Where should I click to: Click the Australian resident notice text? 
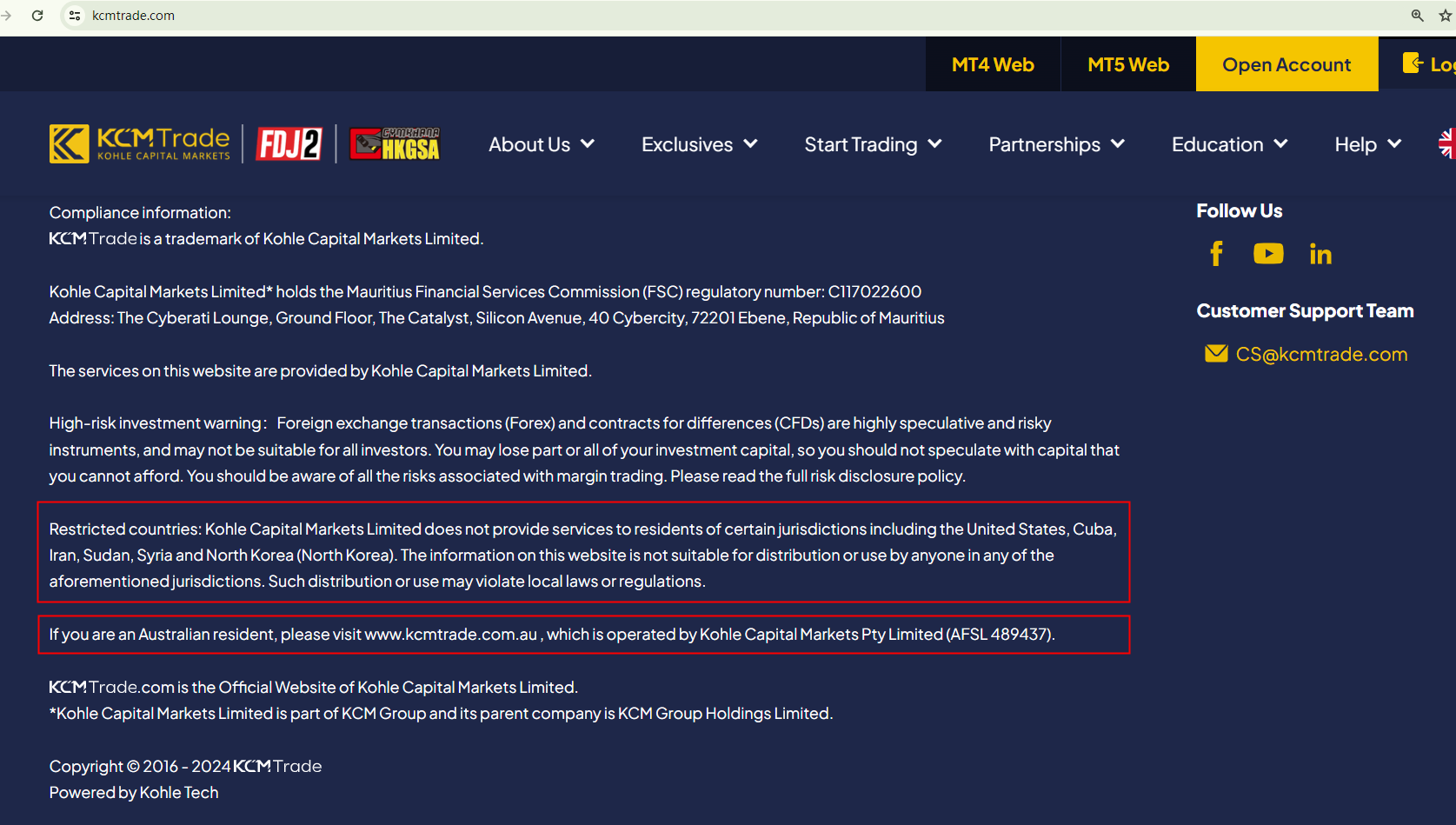(x=552, y=635)
